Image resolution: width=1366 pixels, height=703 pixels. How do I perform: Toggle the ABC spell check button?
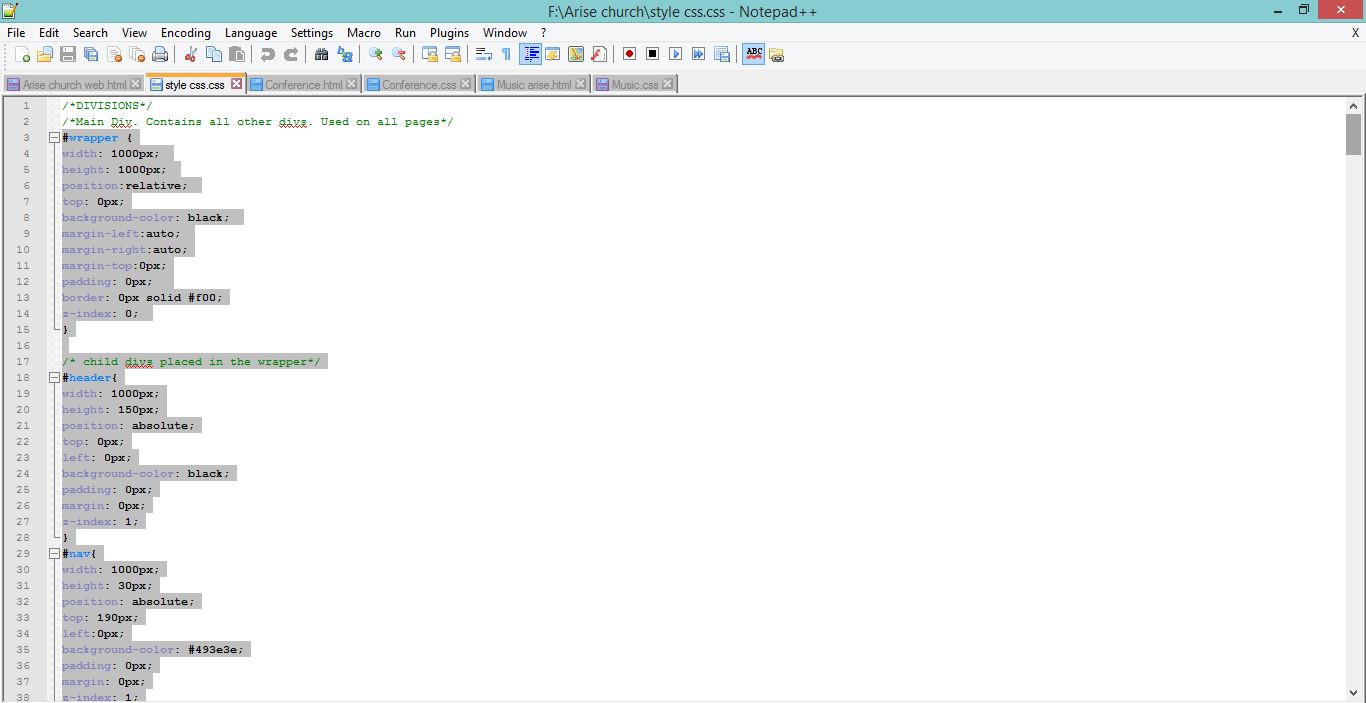click(753, 54)
